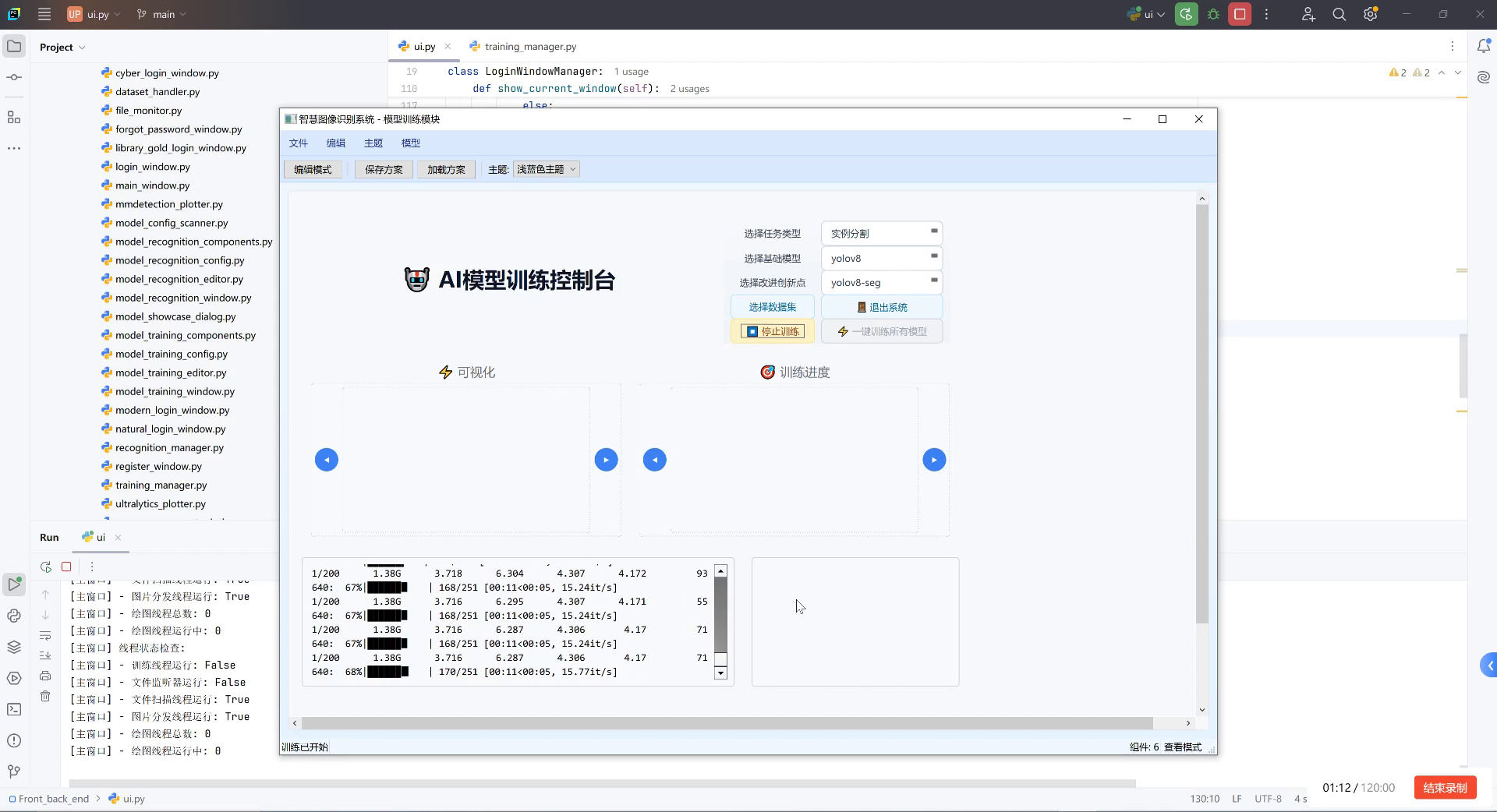Open the Structure tool window icon
Screen dimensions: 1497x812
coord(14,117)
